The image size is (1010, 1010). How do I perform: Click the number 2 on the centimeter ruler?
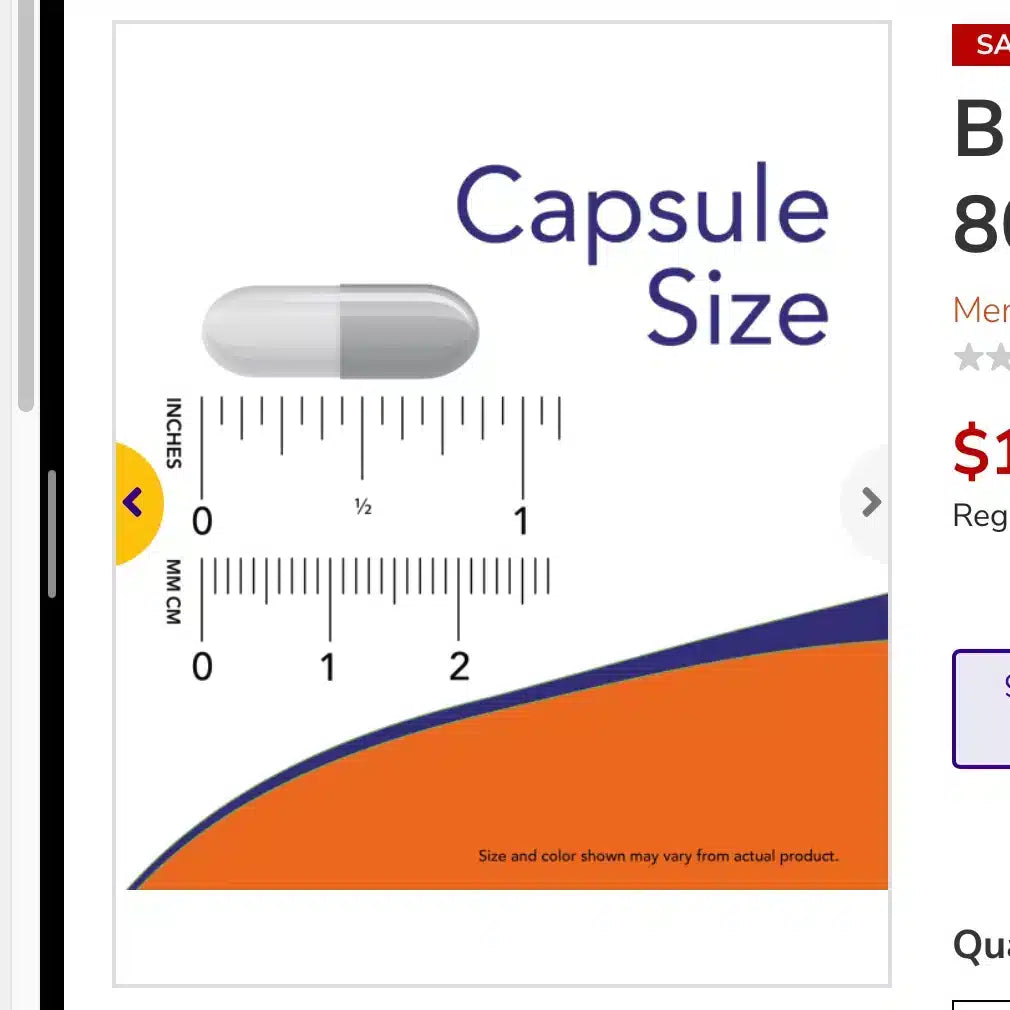pos(459,666)
